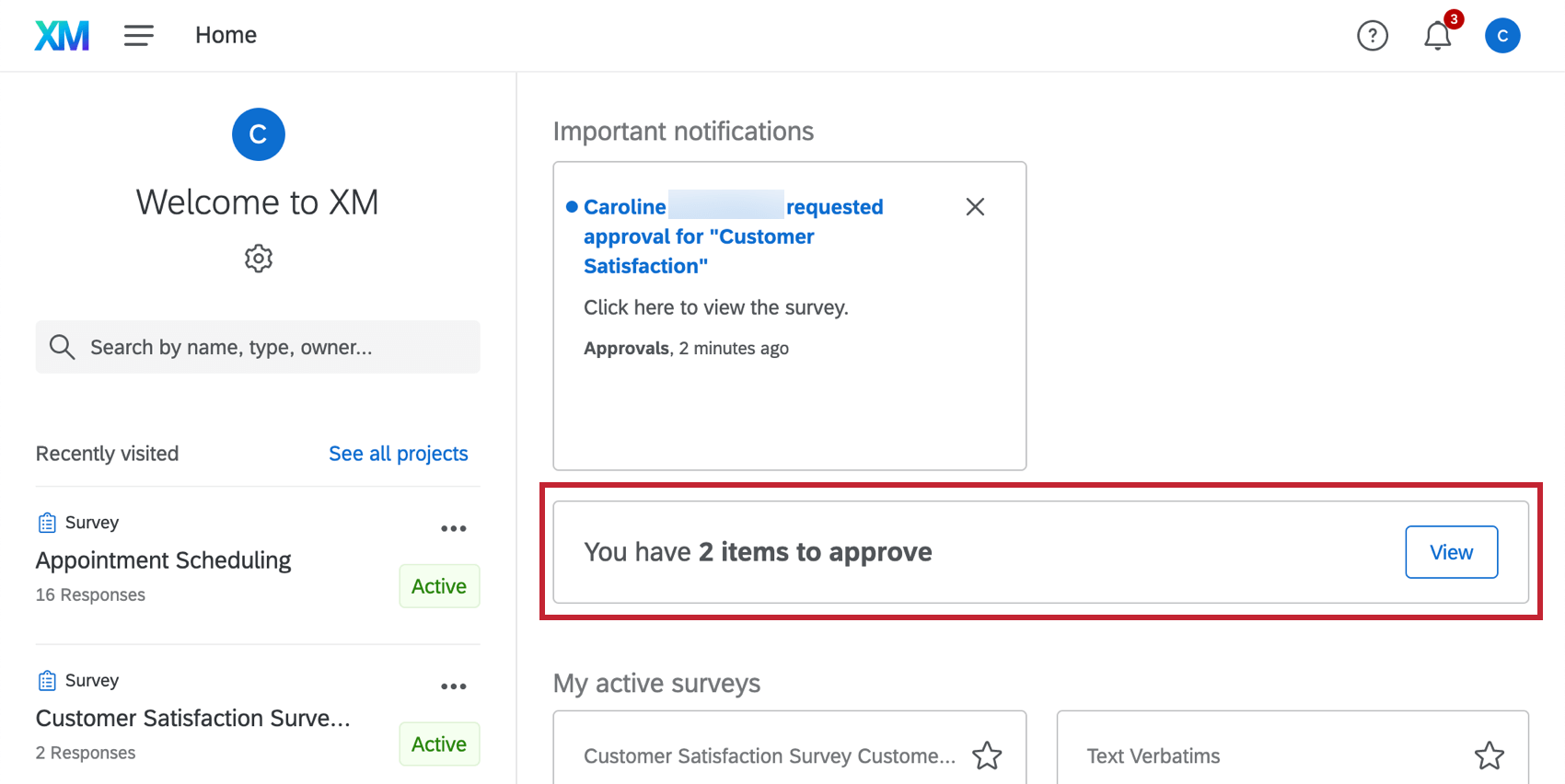
Task: Open the settings gear under Welcome to XM
Action: (259, 259)
